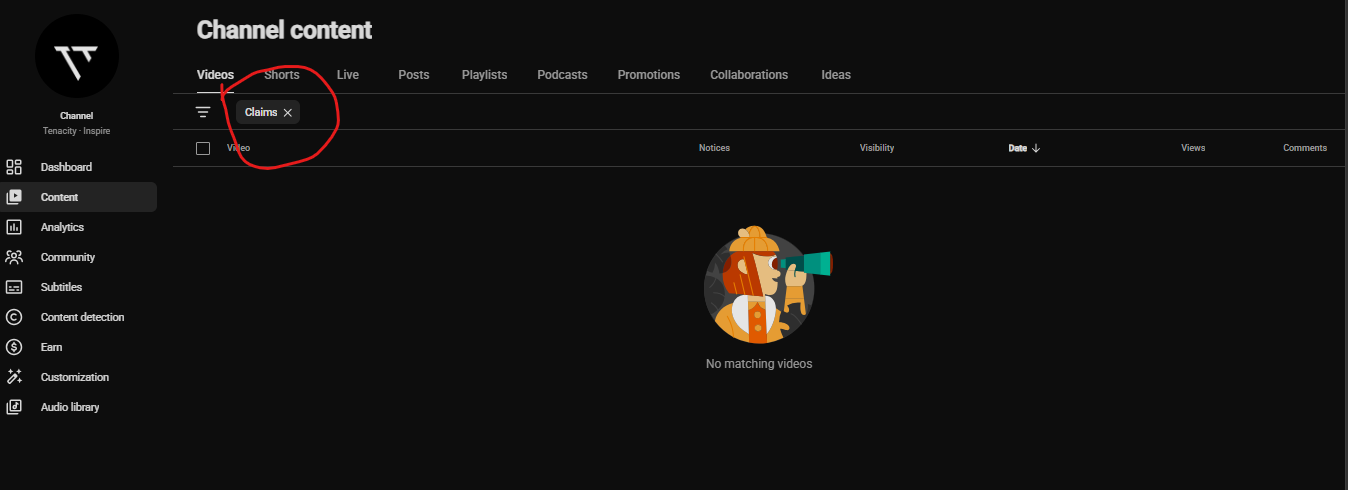The height and width of the screenshot is (490, 1348).
Task: Remove the Claims filter chip
Action: (x=288, y=113)
